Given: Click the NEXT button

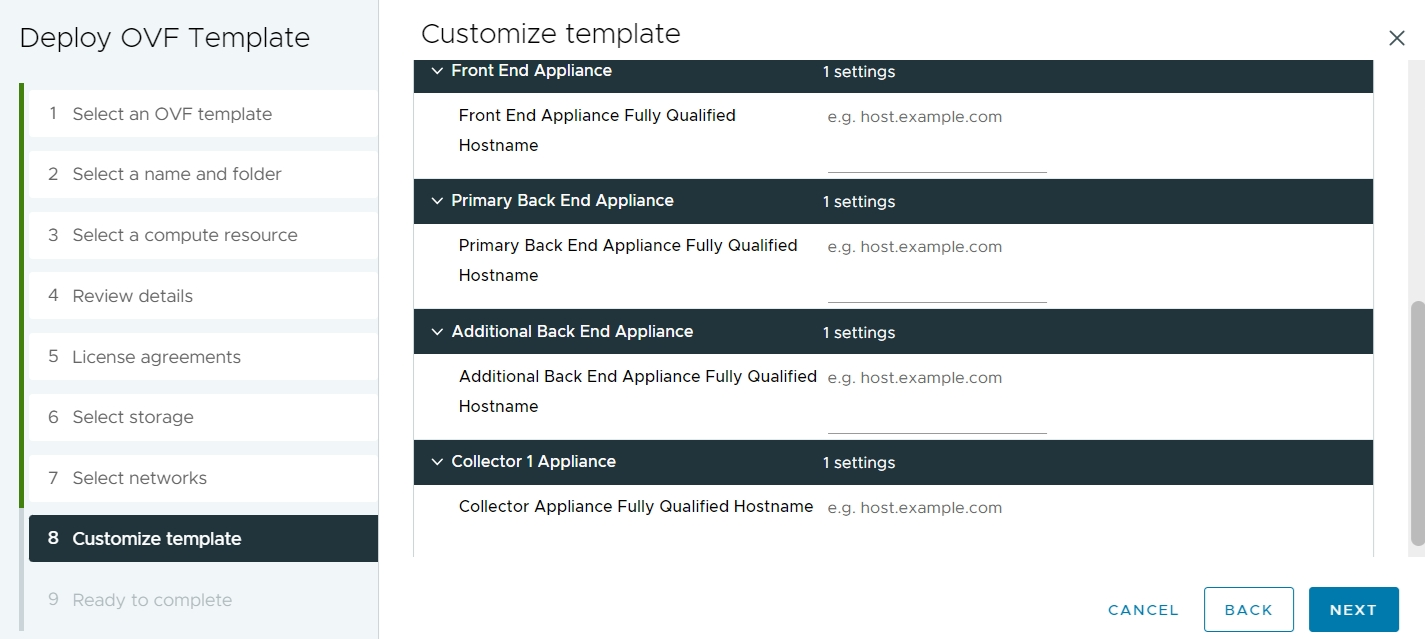Looking at the screenshot, I should (x=1353, y=609).
